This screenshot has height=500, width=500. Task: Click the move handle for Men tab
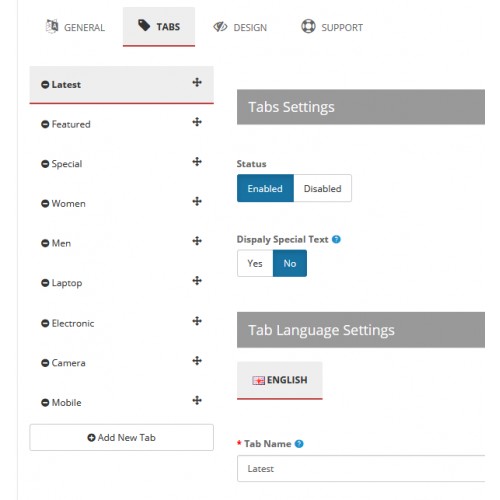tap(197, 241)
